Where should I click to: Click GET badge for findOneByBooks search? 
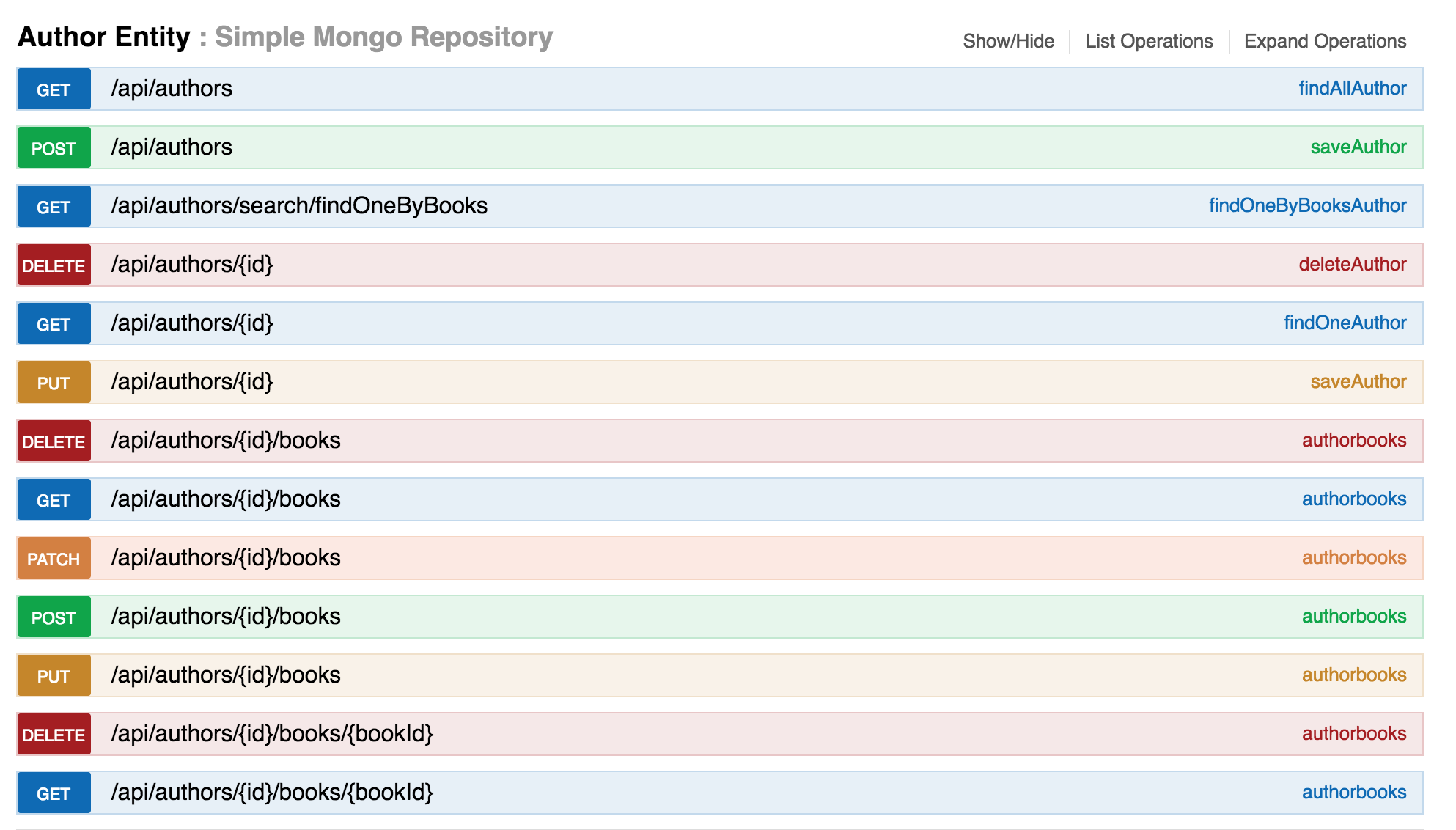tap(54, 206)
